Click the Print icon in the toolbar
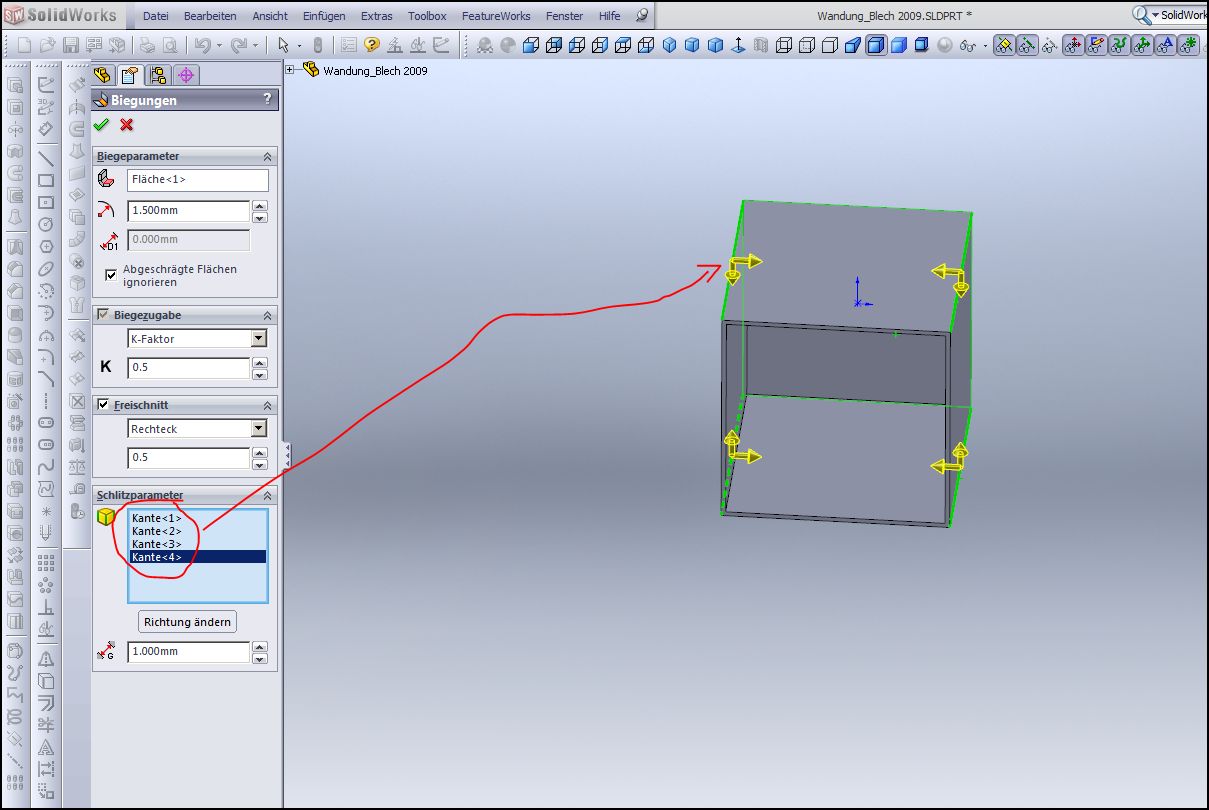This screenshot has width=1209, height=810. tap(146, 45)
